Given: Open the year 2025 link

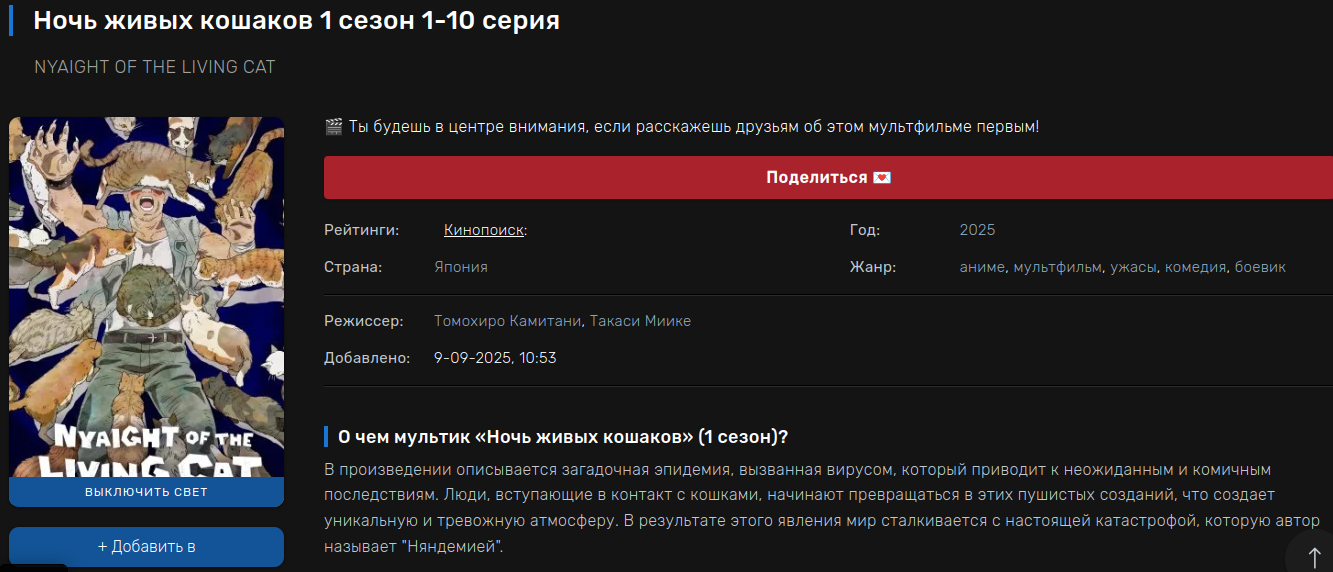Looking at the screenshot, I should pyautogui.click(x=977, y=230).
